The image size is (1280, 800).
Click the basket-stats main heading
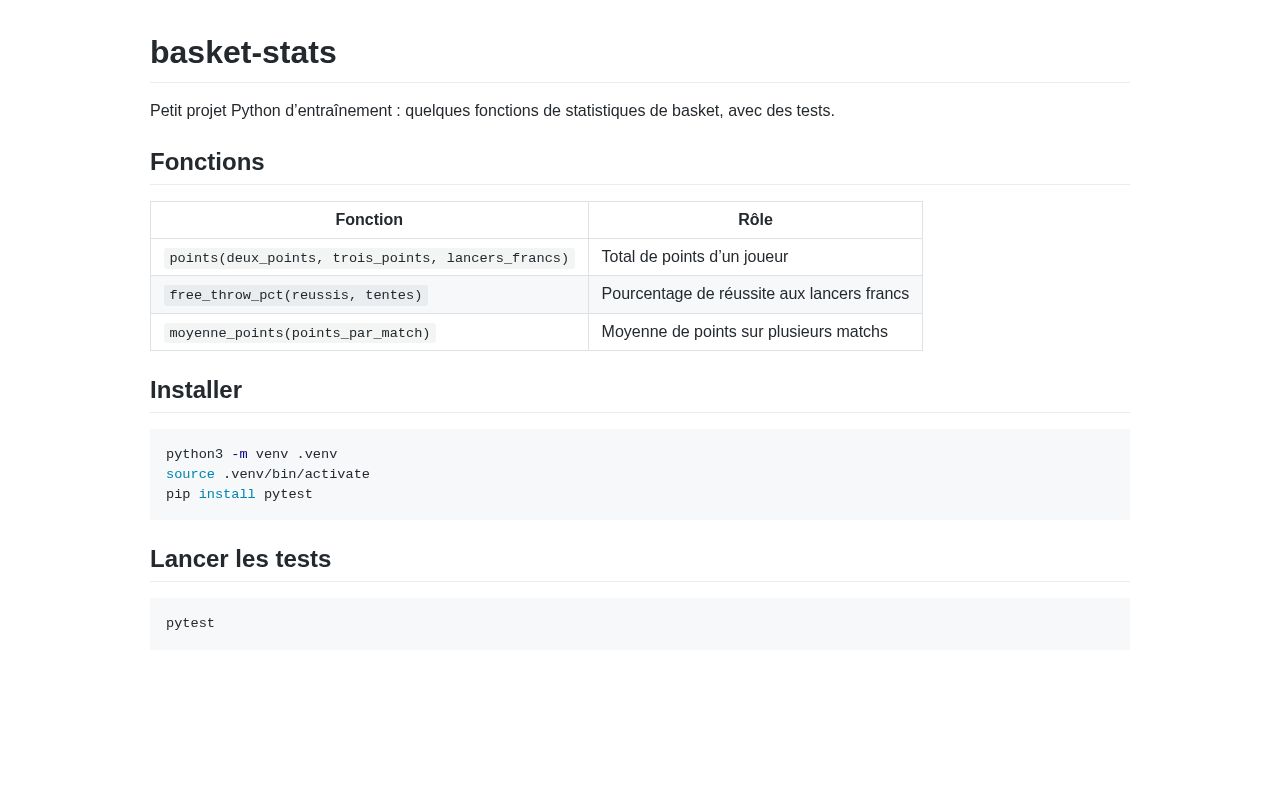coord(243,52)
